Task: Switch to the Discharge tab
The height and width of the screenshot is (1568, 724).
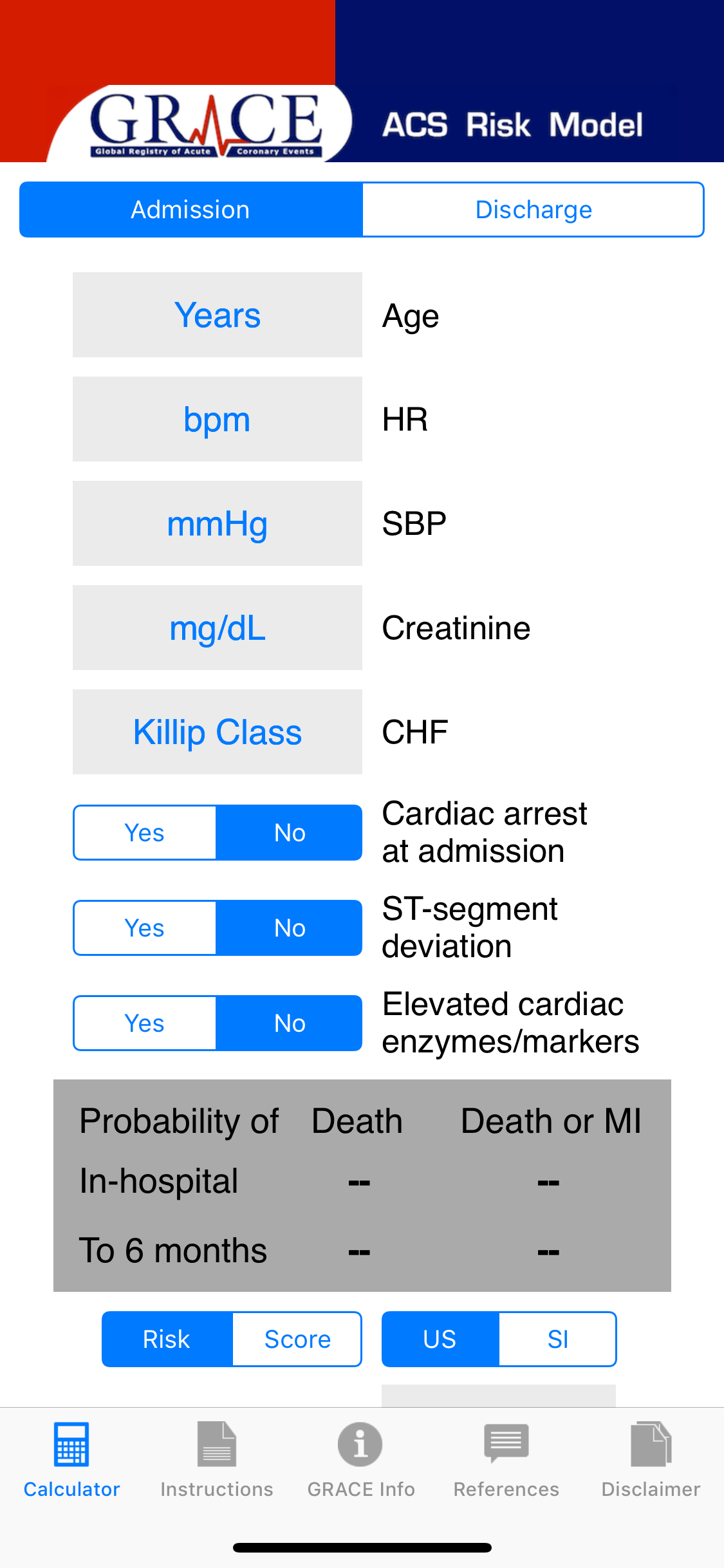Action: [x=534, y=210]
